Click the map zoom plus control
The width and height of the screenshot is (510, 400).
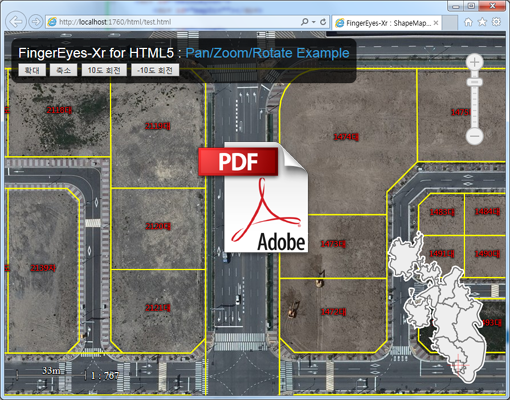pos(474,62)
